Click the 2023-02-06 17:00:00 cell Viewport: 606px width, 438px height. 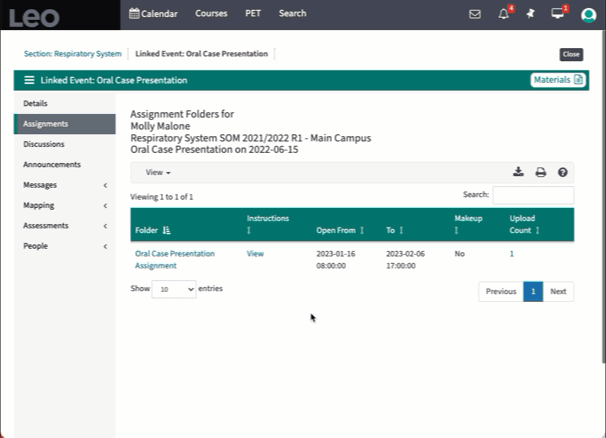tap(405, 259)
